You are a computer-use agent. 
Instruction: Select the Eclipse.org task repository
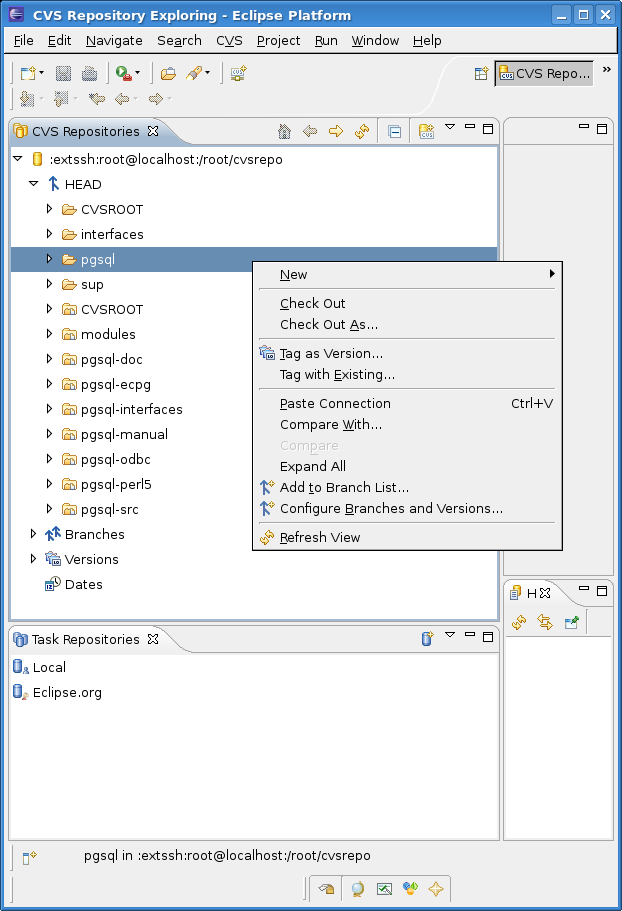pyautogui.click(x=67, y=692)
